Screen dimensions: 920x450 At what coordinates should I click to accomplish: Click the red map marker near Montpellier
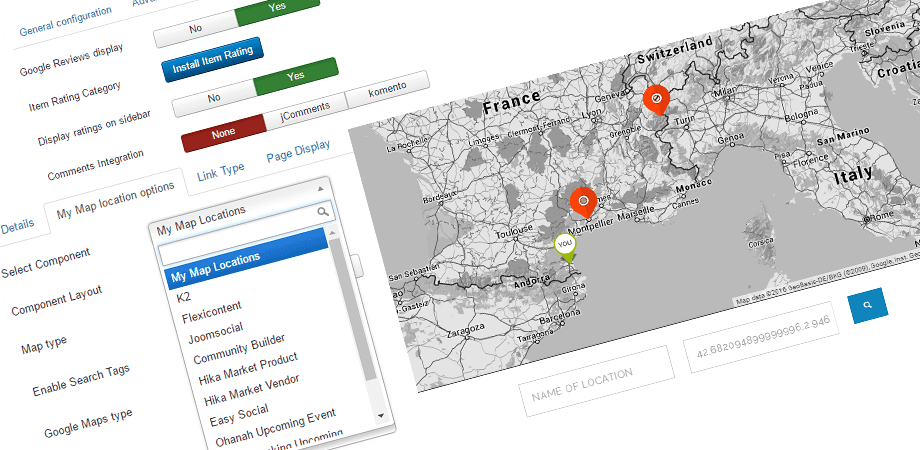(583, 203)
